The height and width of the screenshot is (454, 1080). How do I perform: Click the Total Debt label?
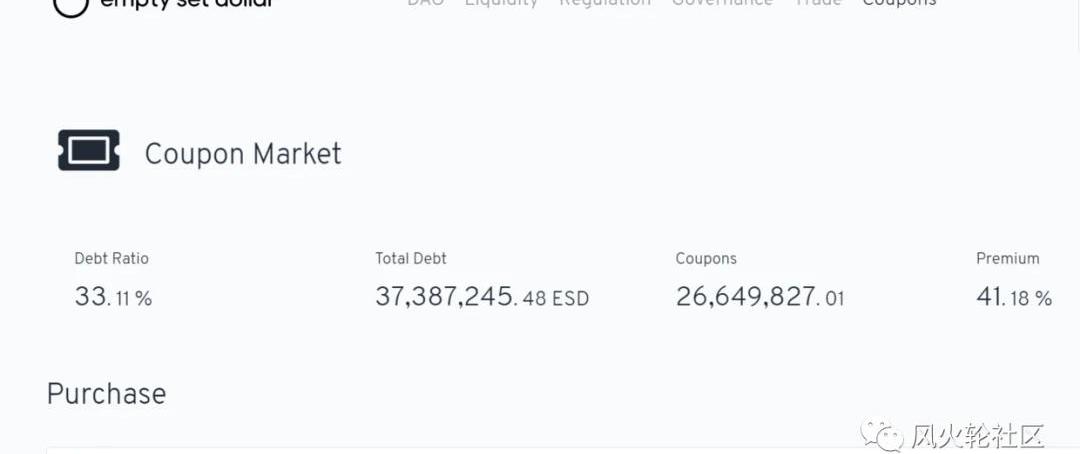(x=411, y=258)
